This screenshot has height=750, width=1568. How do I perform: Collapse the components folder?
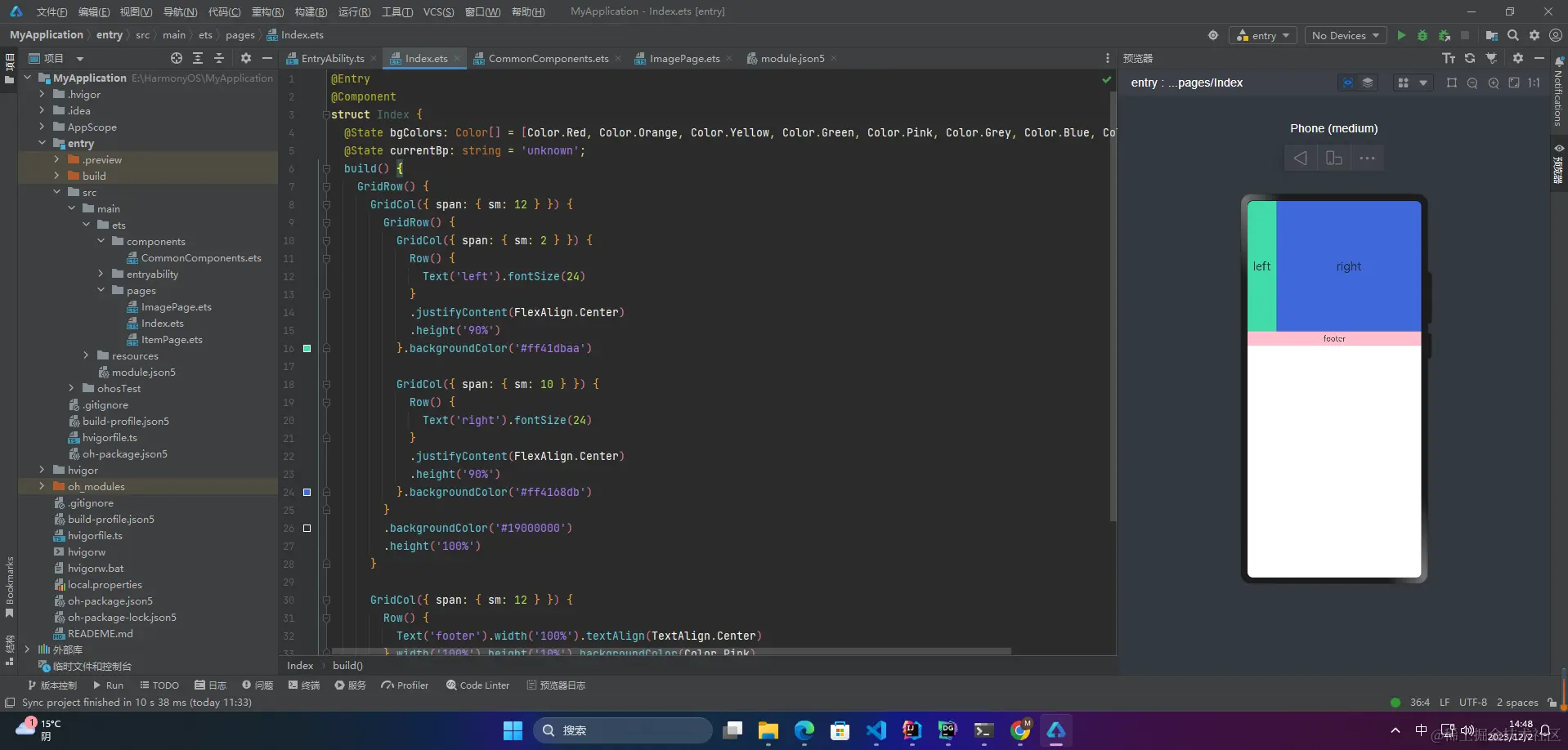click(x=101, y=241)
